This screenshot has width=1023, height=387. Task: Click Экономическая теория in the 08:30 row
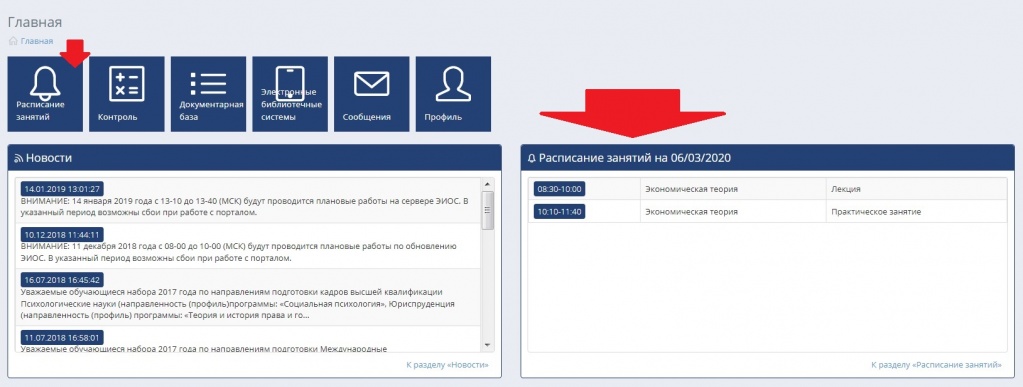coord(692,189)
